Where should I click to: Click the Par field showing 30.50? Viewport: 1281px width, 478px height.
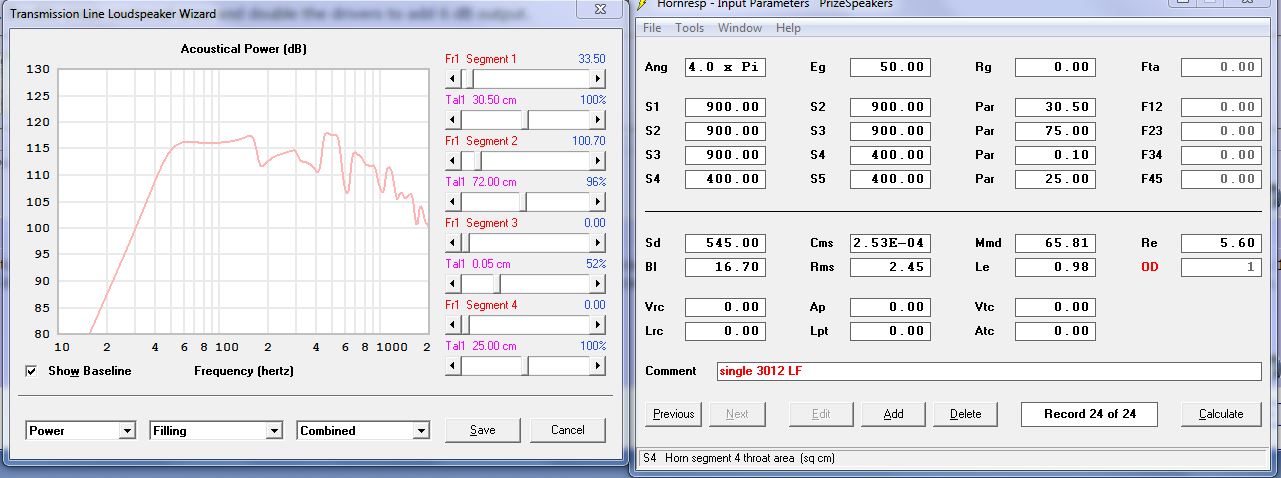tap(1055, 107)
